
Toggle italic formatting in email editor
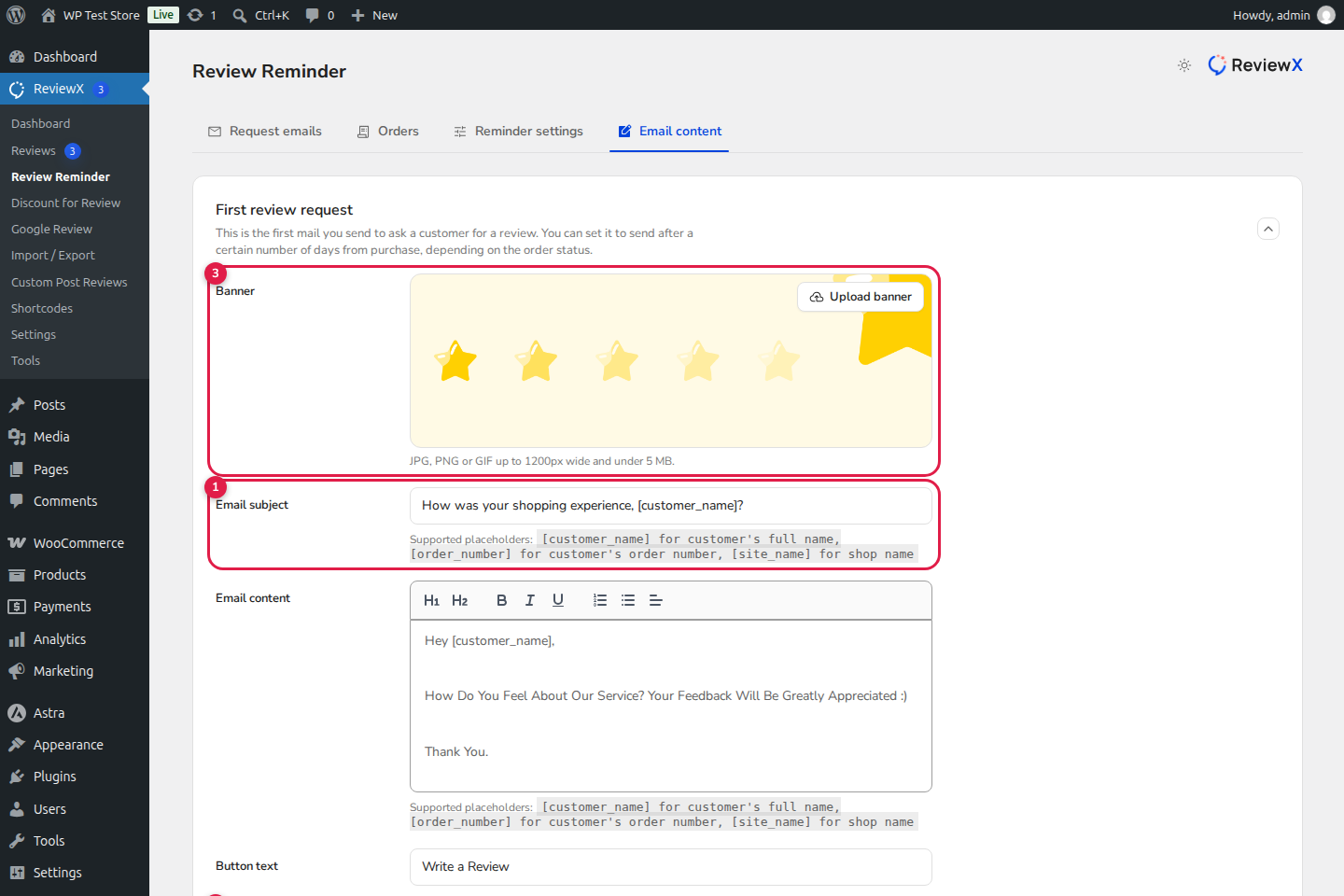pyautogui.click(x=529, y=600)
